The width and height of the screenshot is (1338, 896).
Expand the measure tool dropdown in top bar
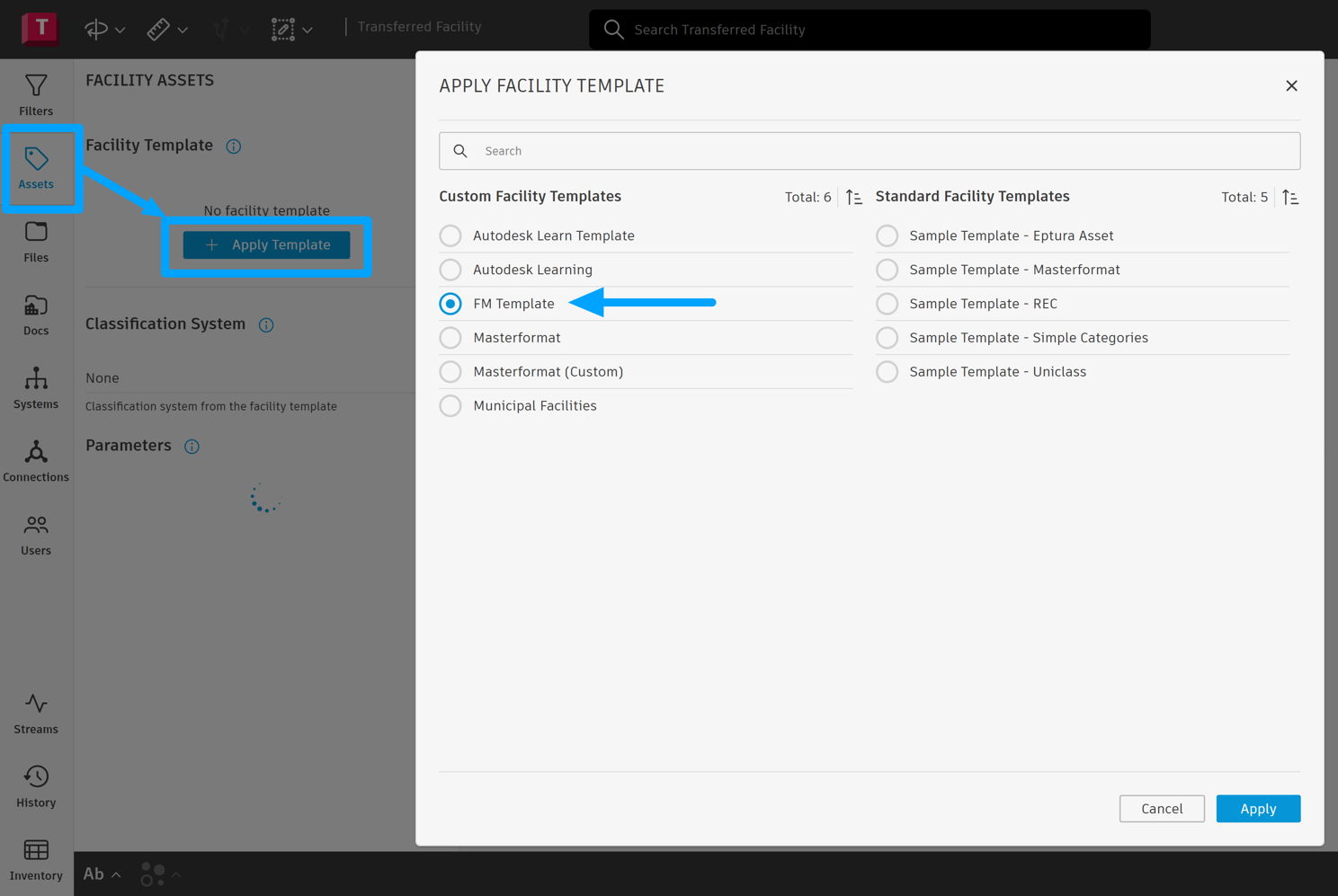(183, 31)
